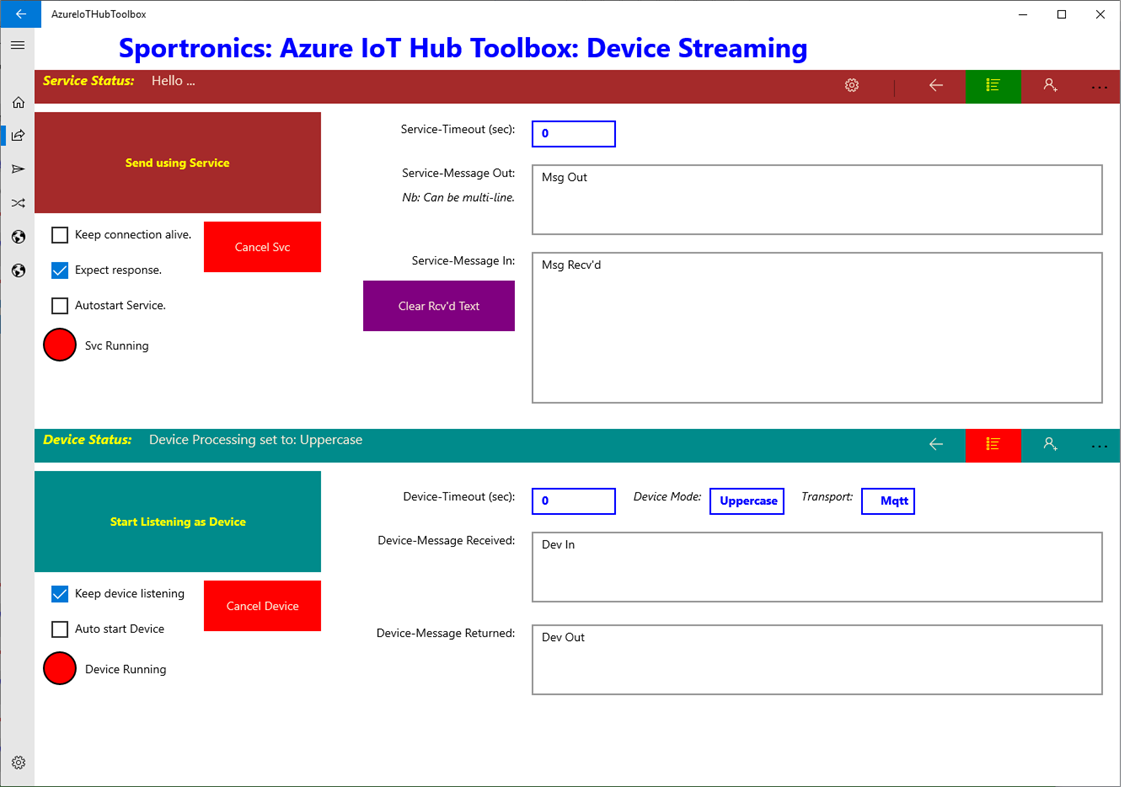Viewport: 1121px width, 787px height.
Task: Click 'Hello ...' service status text
Action: point(173,81)
